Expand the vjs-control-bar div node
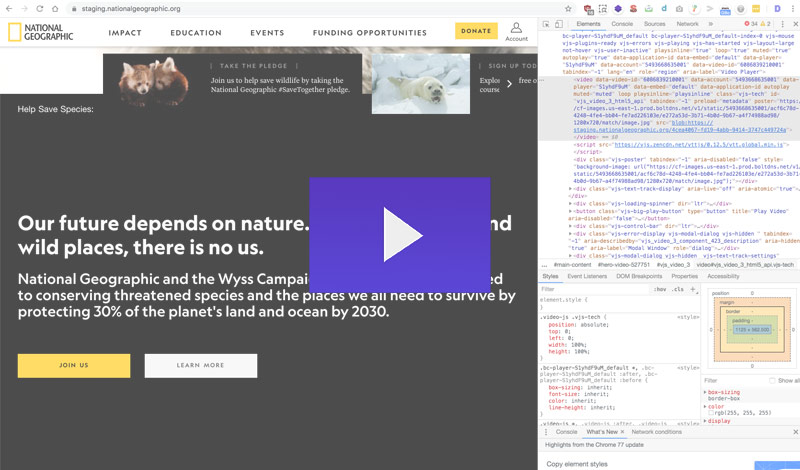 click(571, 226)
